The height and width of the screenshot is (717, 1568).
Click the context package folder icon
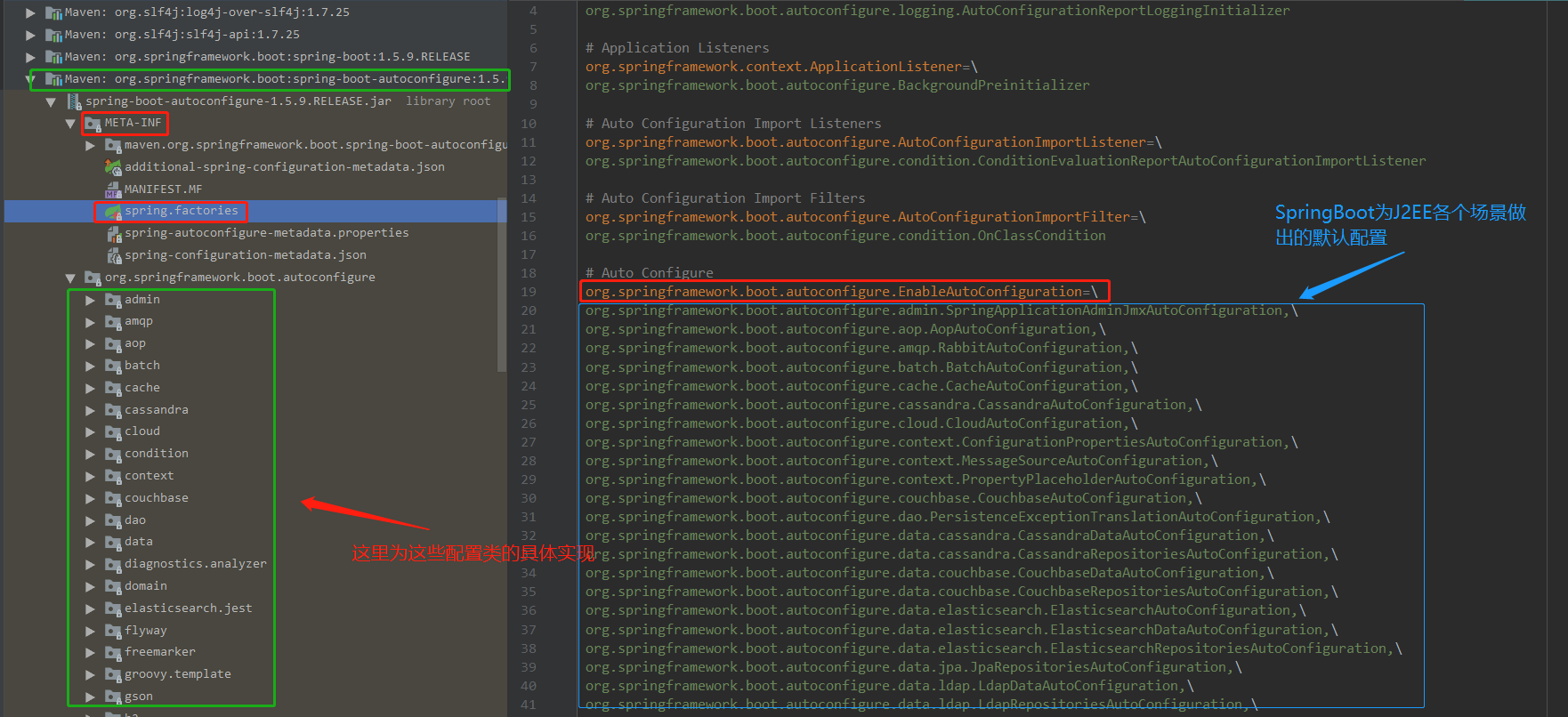(113, 476)
